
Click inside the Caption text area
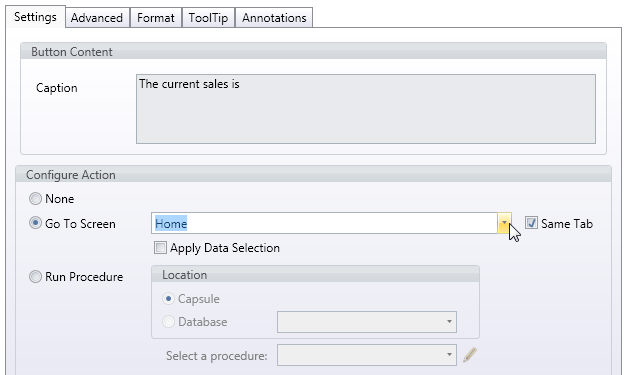coord(366,109)
